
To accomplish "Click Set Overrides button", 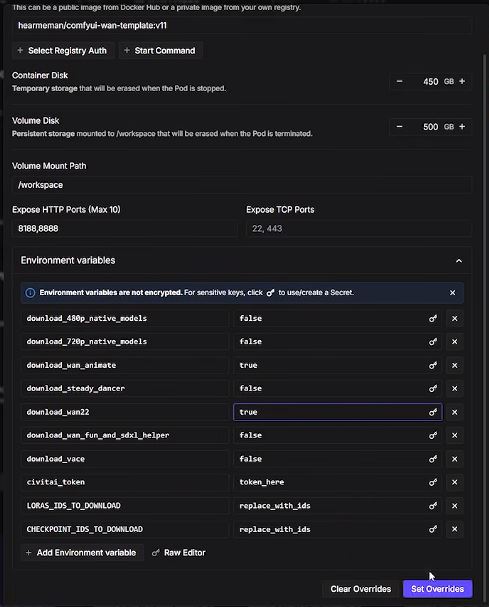I will point(438,589).
